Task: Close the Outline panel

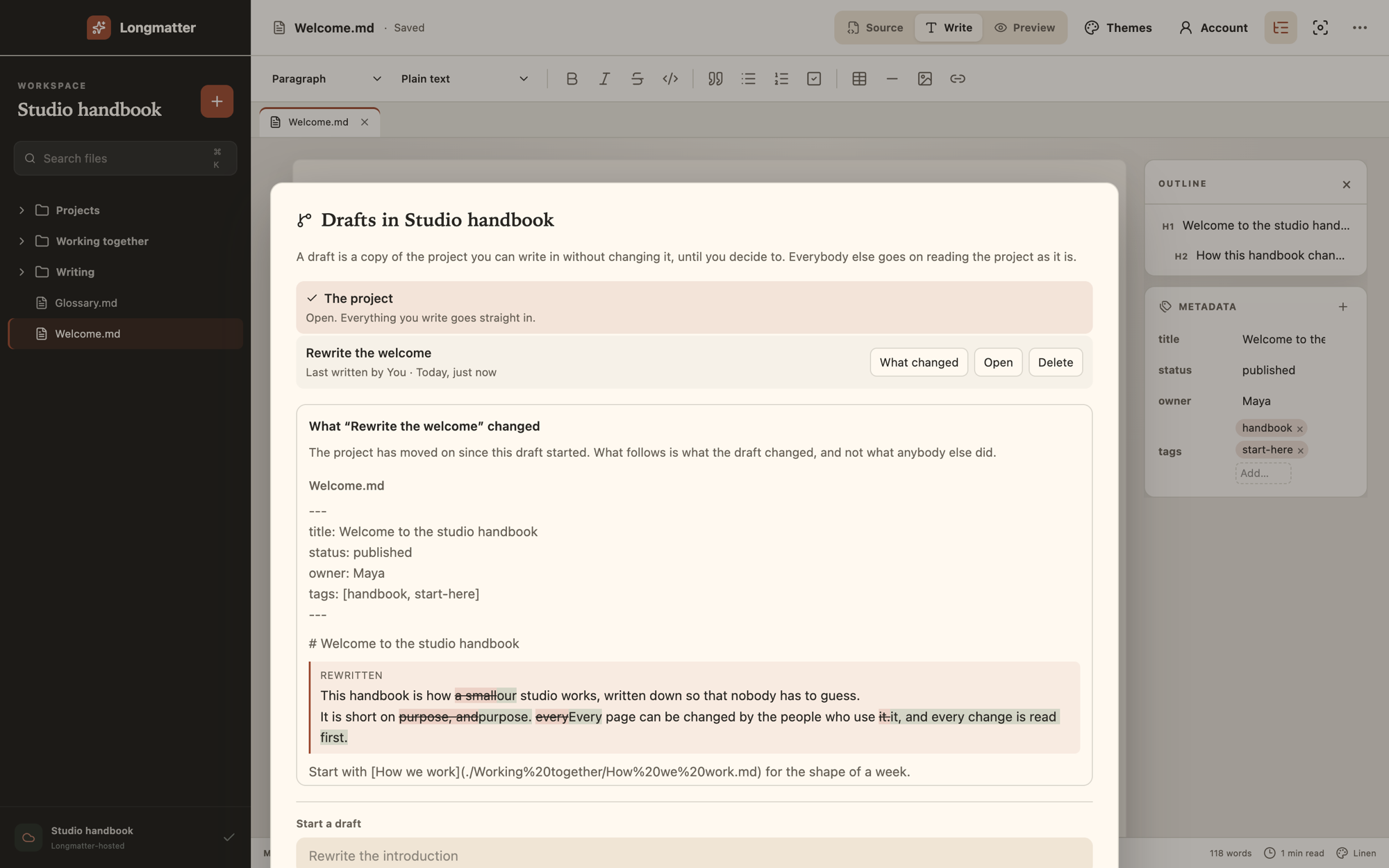Action: click(1347, 184)
